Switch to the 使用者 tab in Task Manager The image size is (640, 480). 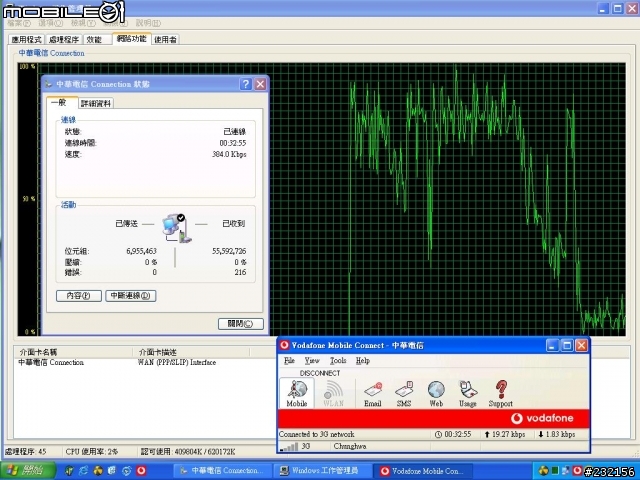point(165,40)
